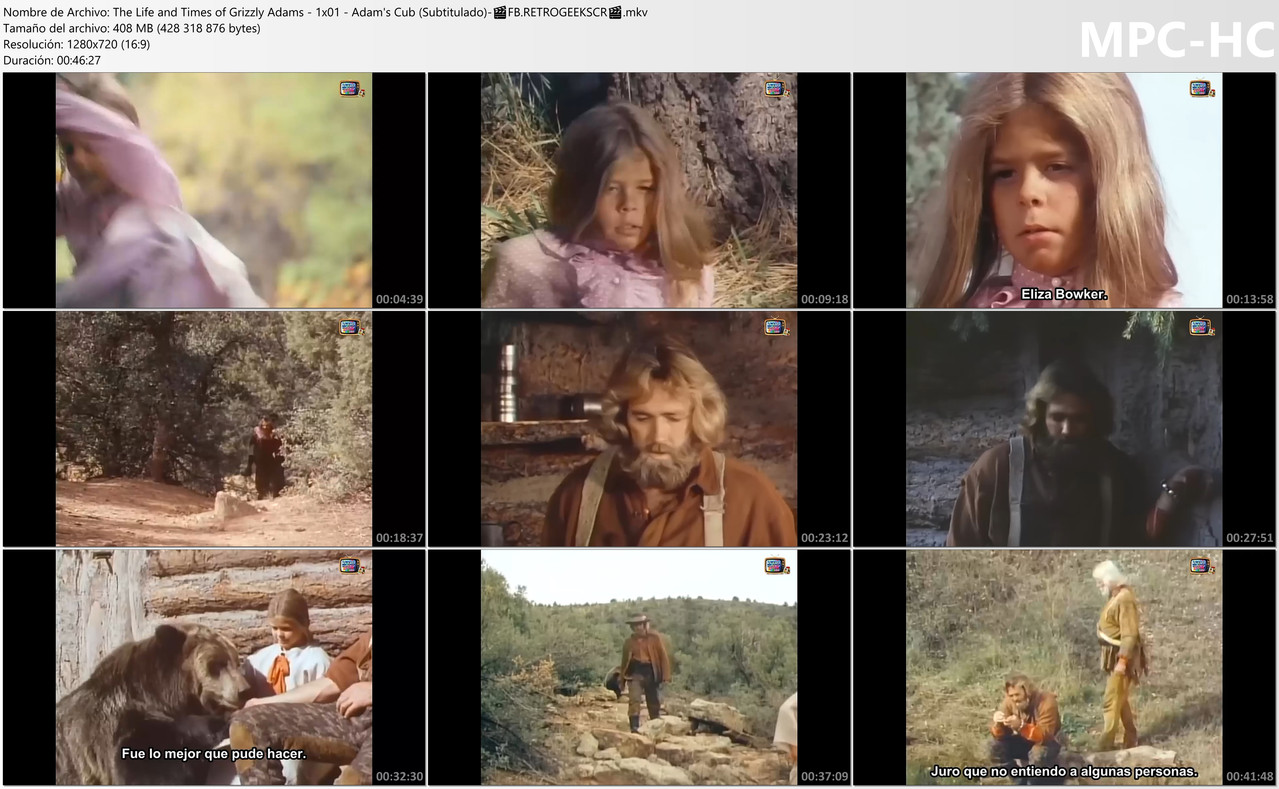Click the 00:09:18 timestamp
The height and width of the screenshot is (789, 1279).
click(x=824, y=299)
